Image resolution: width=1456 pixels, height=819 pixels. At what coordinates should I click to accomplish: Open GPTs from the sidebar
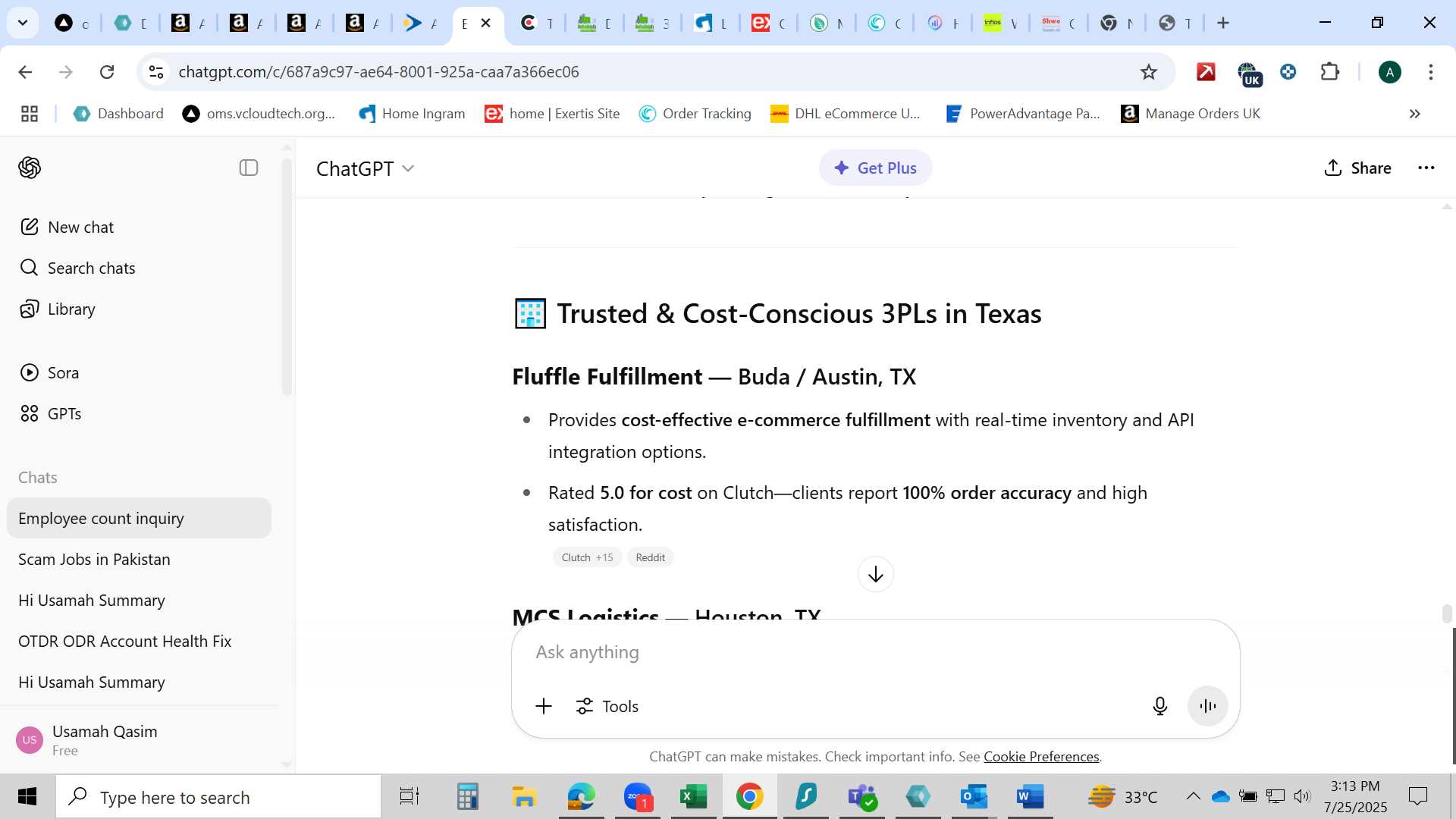point(50,413)
